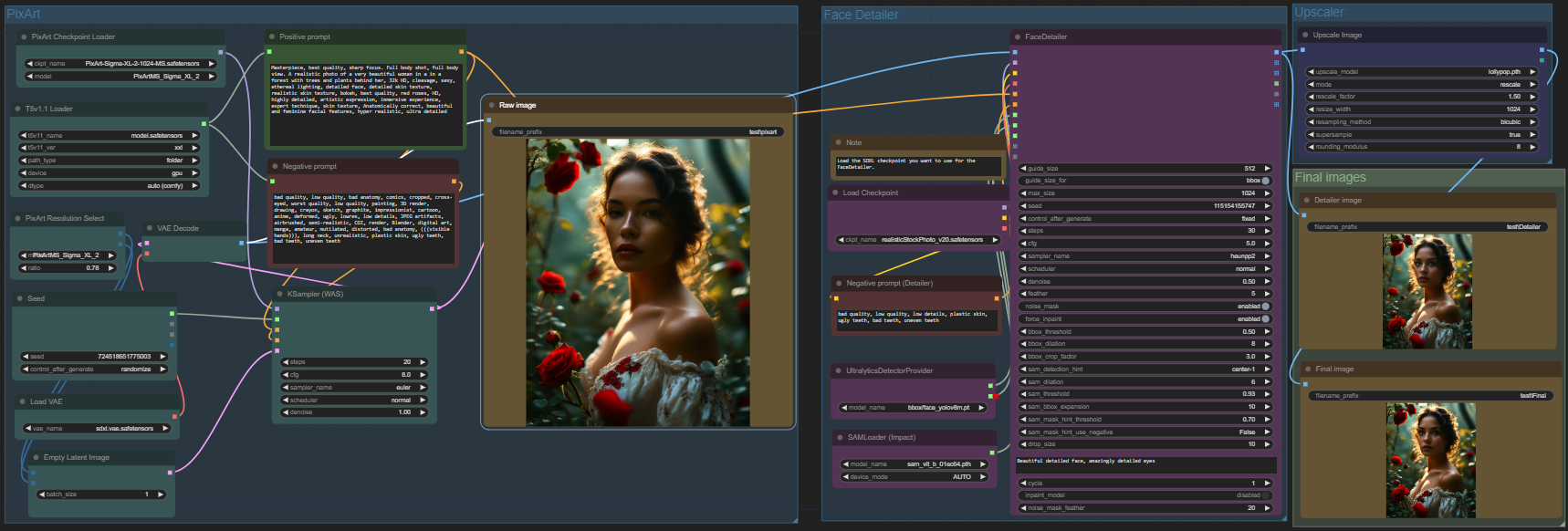Disable the noise_mask toggle in FaceDetailer

[1265, 307]
